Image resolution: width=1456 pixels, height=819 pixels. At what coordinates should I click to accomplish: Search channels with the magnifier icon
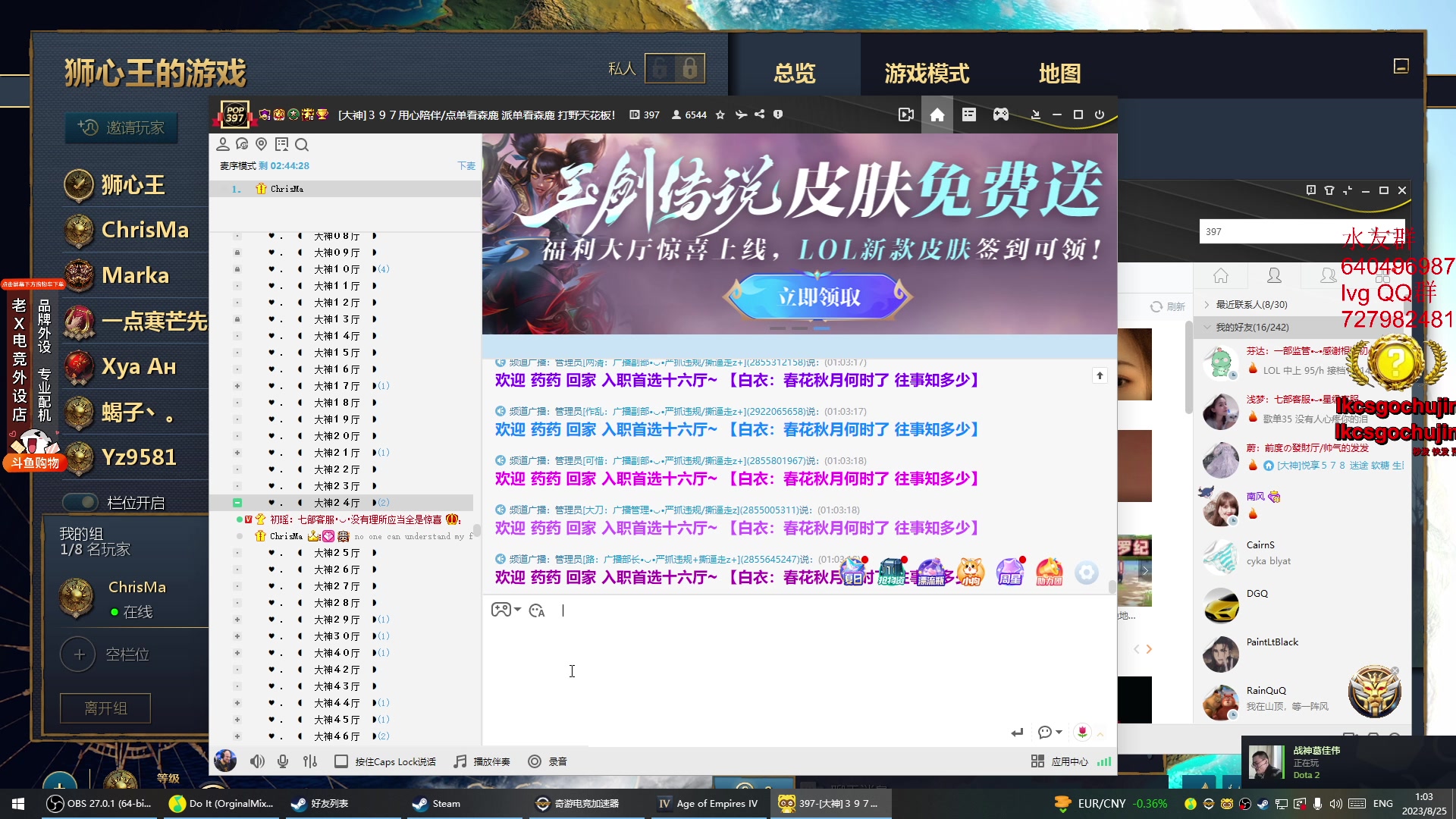click(x=302, y=144)
